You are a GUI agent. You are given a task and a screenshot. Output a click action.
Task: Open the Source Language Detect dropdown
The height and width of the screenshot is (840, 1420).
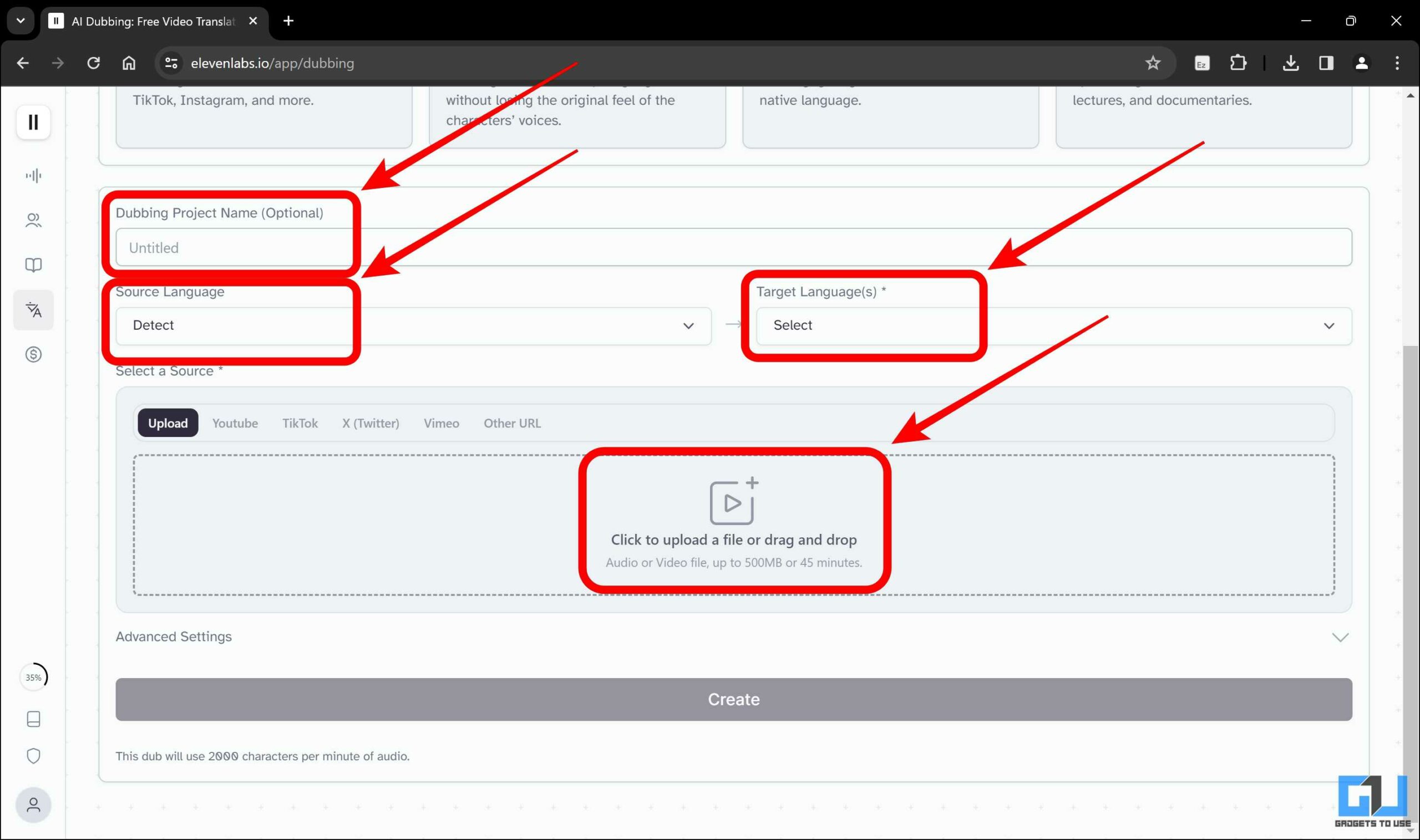(413, 325)
